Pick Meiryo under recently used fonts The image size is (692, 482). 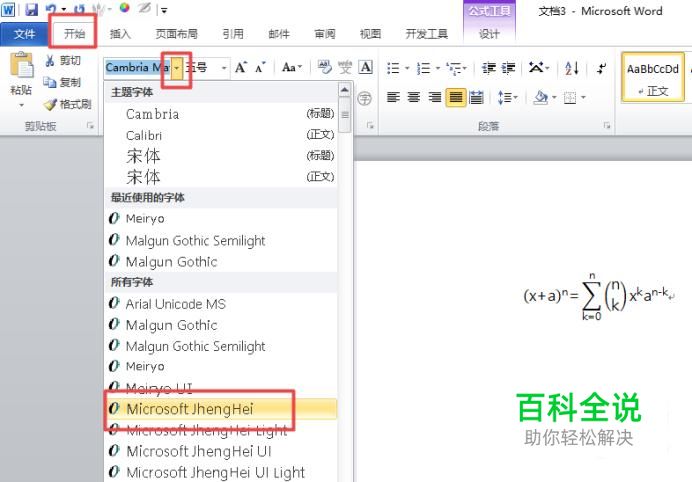(222, 218)
